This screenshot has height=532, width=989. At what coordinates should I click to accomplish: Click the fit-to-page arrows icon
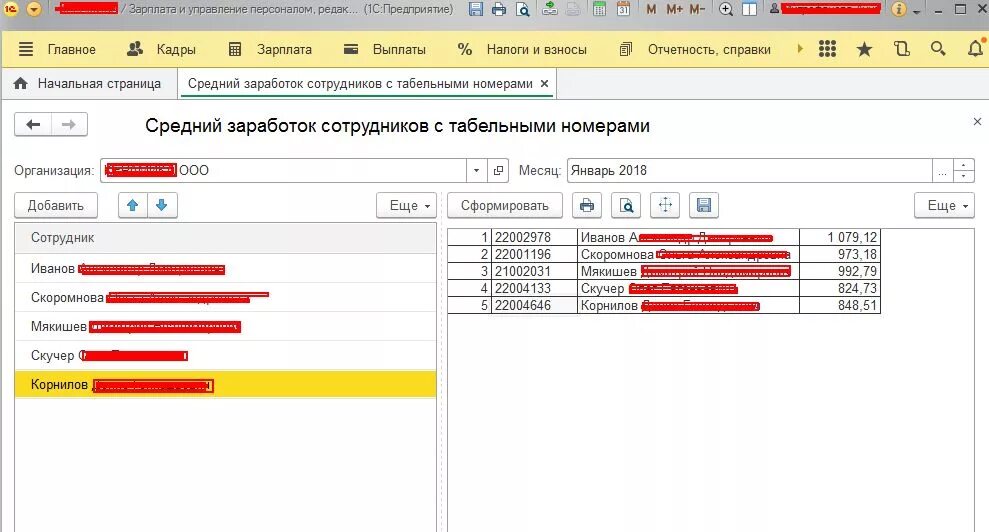click(665, 205)
